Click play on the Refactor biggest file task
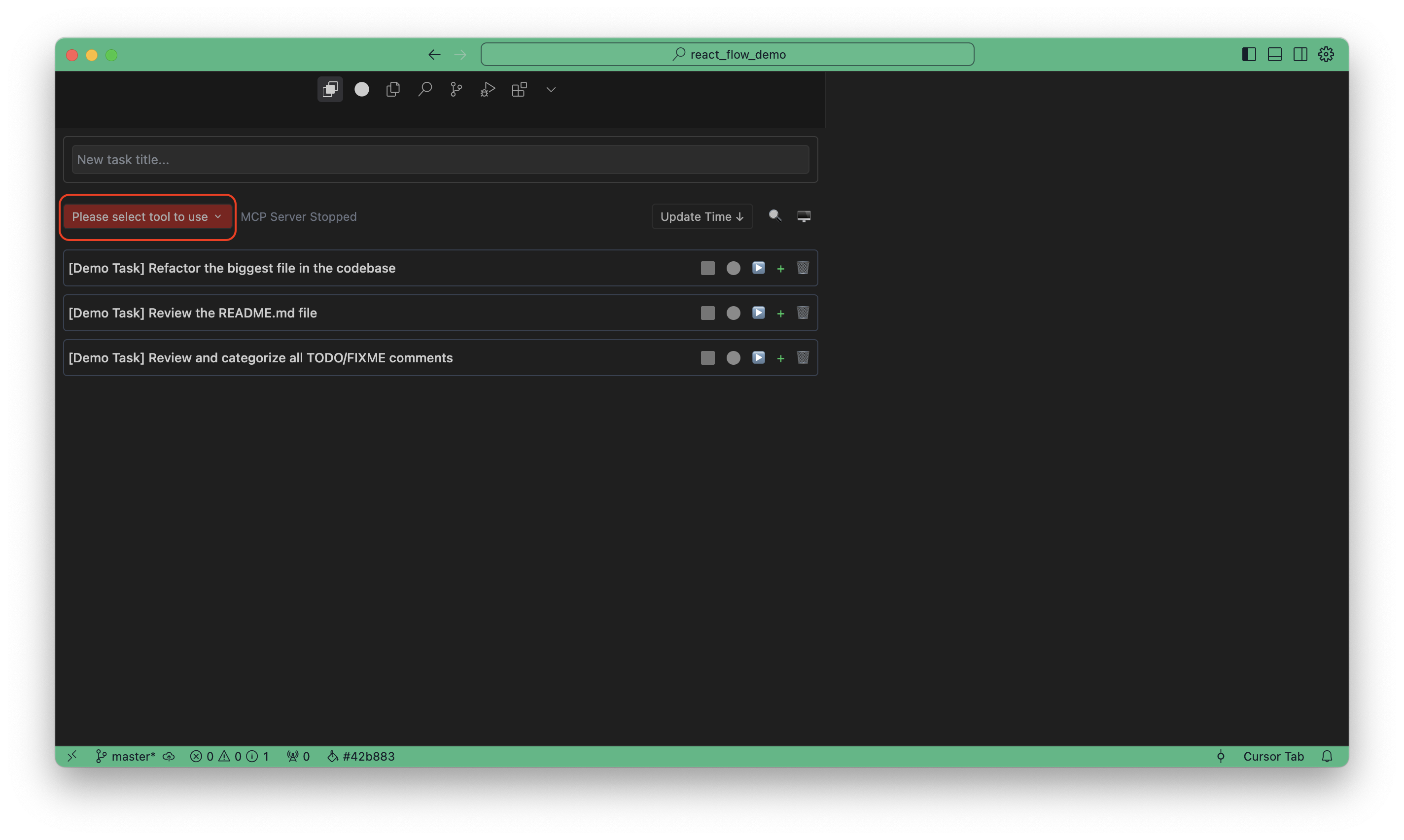Screen dimensions: 1404x840 [758, 268]
